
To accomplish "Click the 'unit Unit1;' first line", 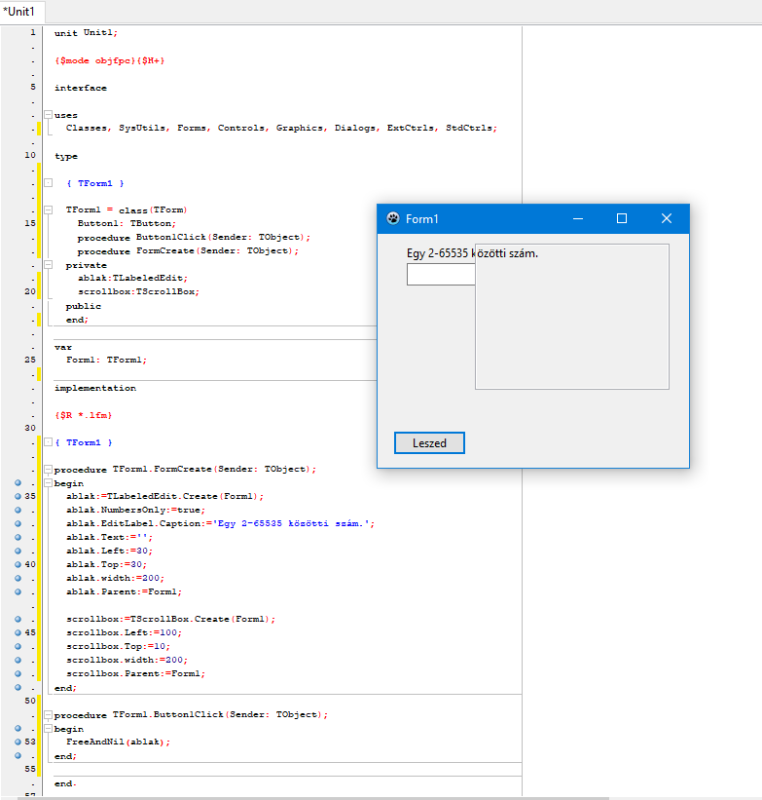I will point(86,33).
